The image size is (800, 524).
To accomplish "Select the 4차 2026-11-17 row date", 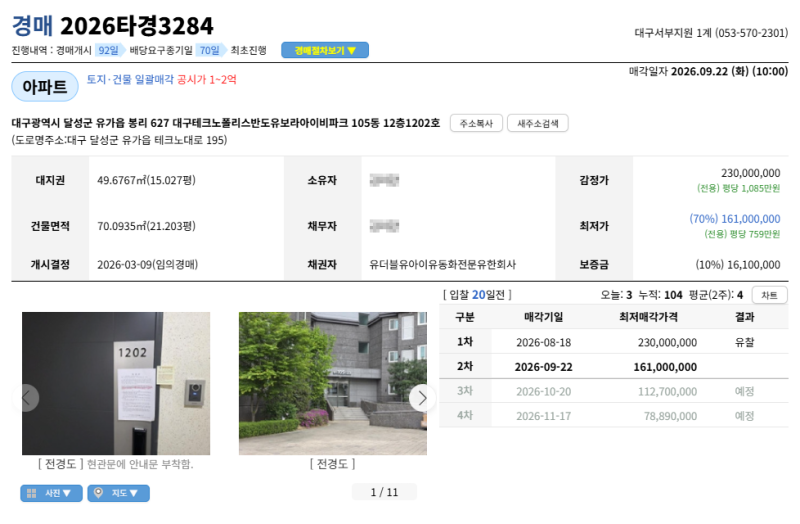I will [x=543, y=416].
